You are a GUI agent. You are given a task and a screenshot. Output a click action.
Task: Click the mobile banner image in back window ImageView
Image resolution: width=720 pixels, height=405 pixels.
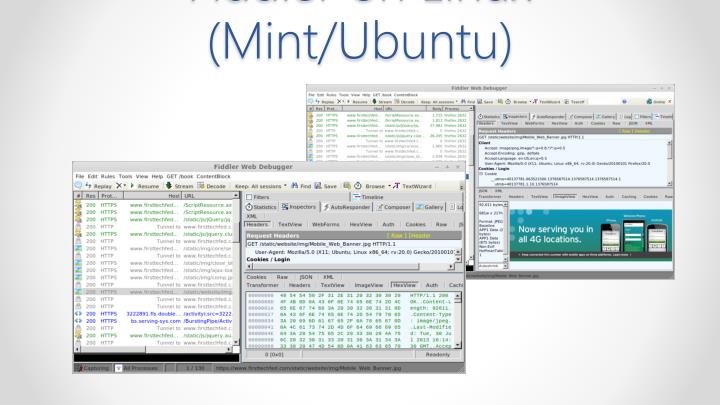coord(591,235)
